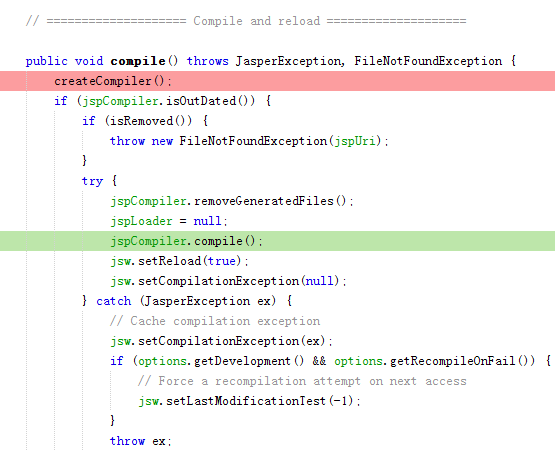
Task: Click the 'jspLoader = null;' assignment
Action: 169,221
